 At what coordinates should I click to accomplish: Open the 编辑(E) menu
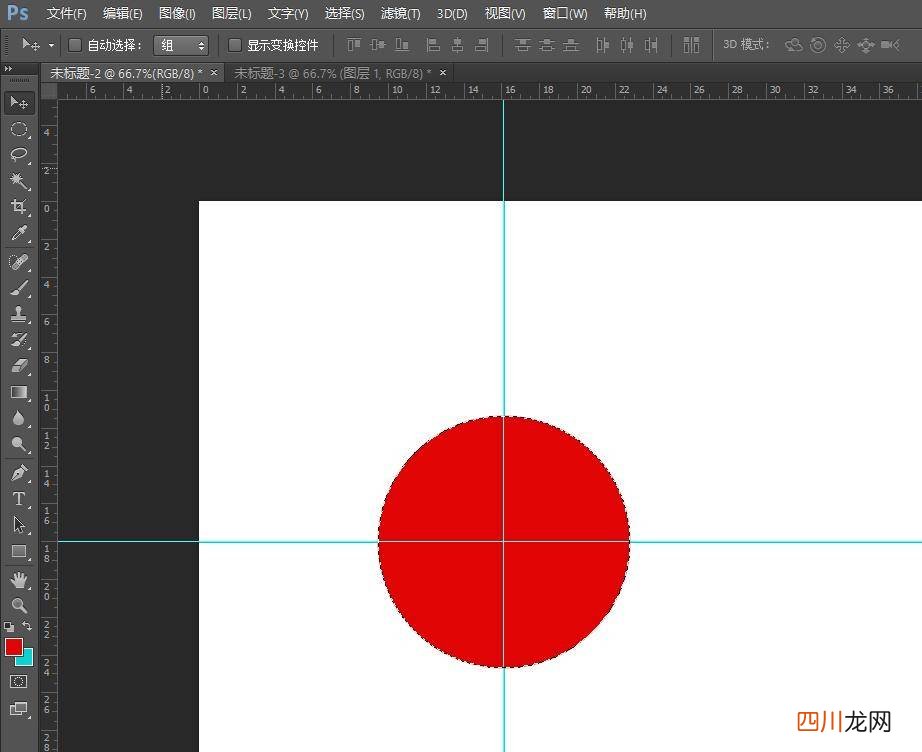[x=122, y=14]
